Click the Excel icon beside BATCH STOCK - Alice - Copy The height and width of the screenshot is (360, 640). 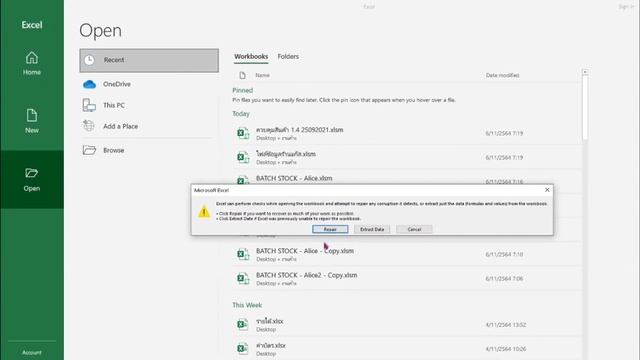click(243, 254)
